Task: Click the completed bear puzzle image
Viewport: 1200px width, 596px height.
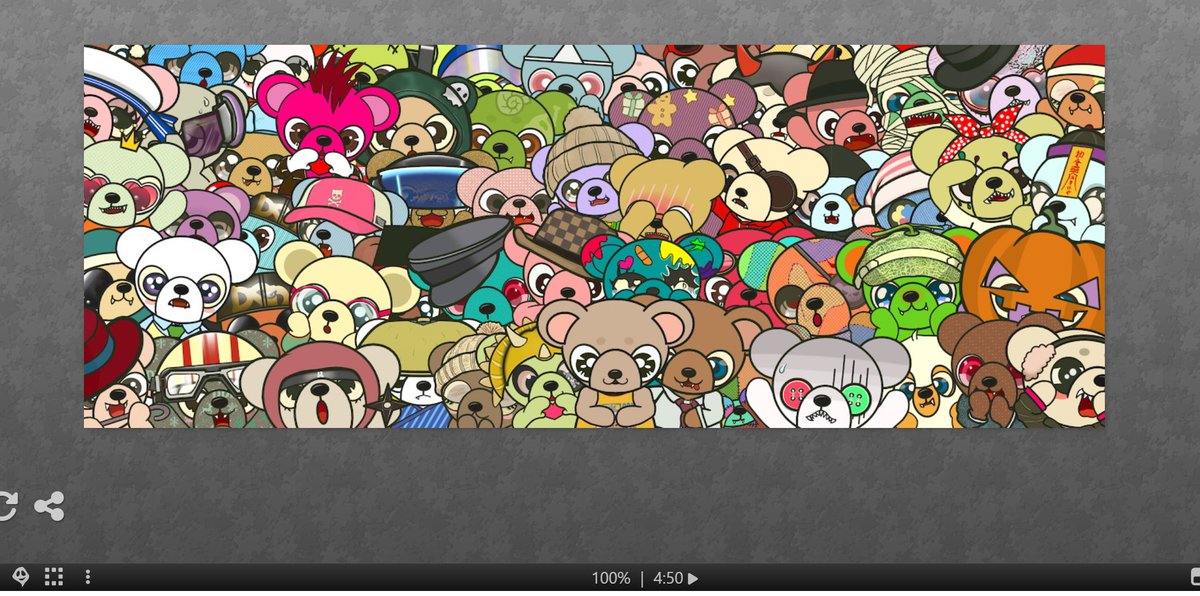Action: (594, 236)
